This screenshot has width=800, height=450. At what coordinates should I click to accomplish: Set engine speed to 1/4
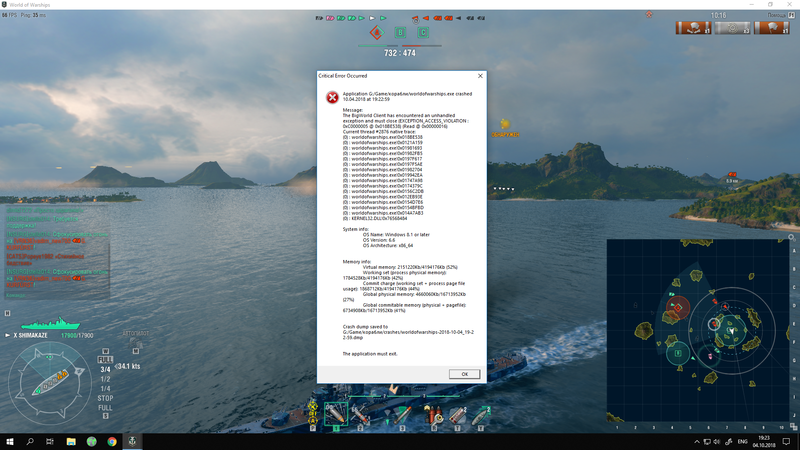click(105, 388)
